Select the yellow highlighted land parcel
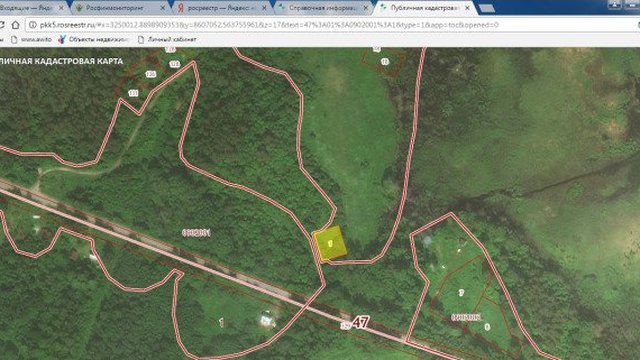 click(330, 243)
